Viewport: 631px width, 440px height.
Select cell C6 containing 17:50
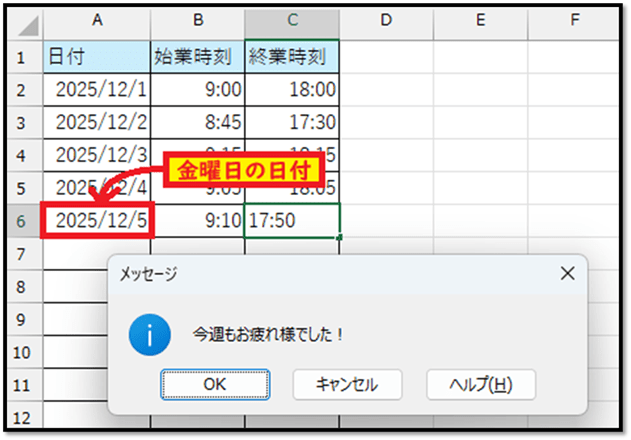[292, 220]
